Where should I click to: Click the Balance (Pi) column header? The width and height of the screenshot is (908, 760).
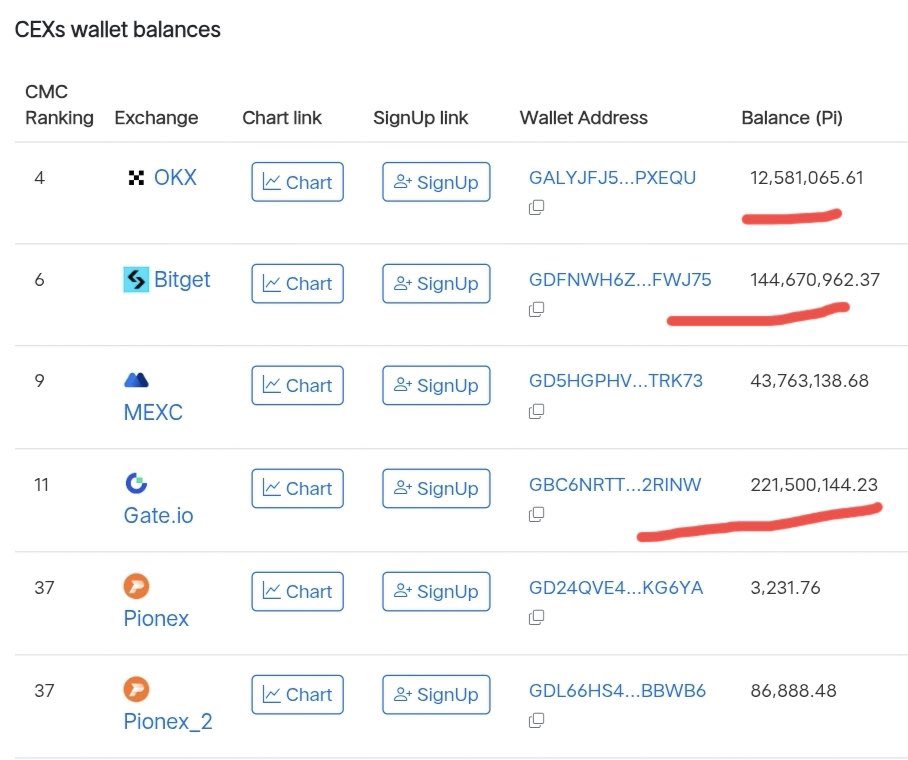[792, 118]
